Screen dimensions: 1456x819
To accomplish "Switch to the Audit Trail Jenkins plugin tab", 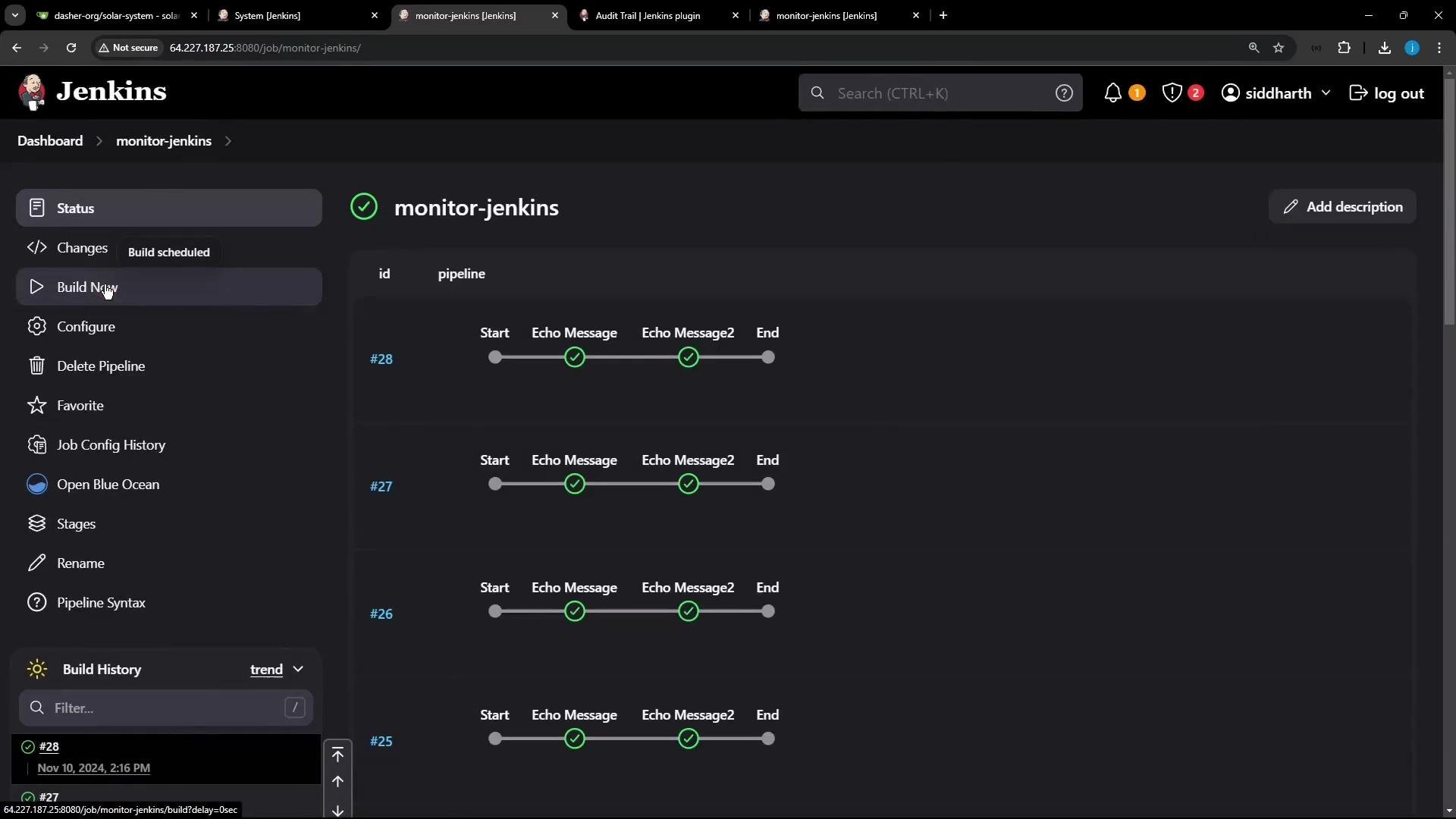I will click(659, 15).
